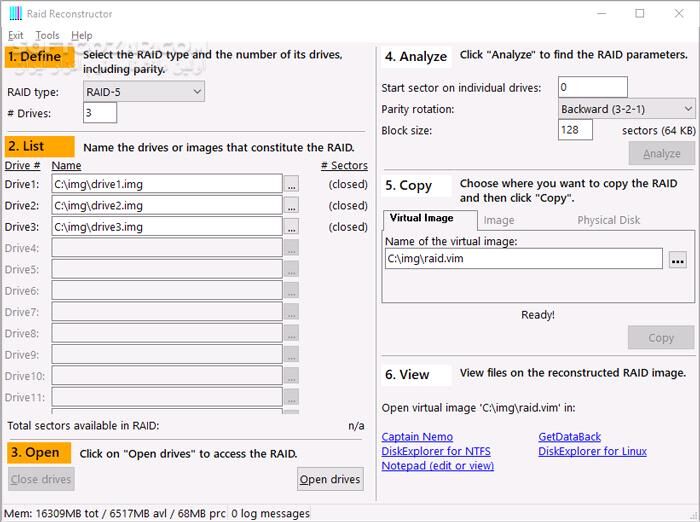Screen dimensions: 700x522
Task: Switch to the Physical Disk tab
Action: point(608,220)
